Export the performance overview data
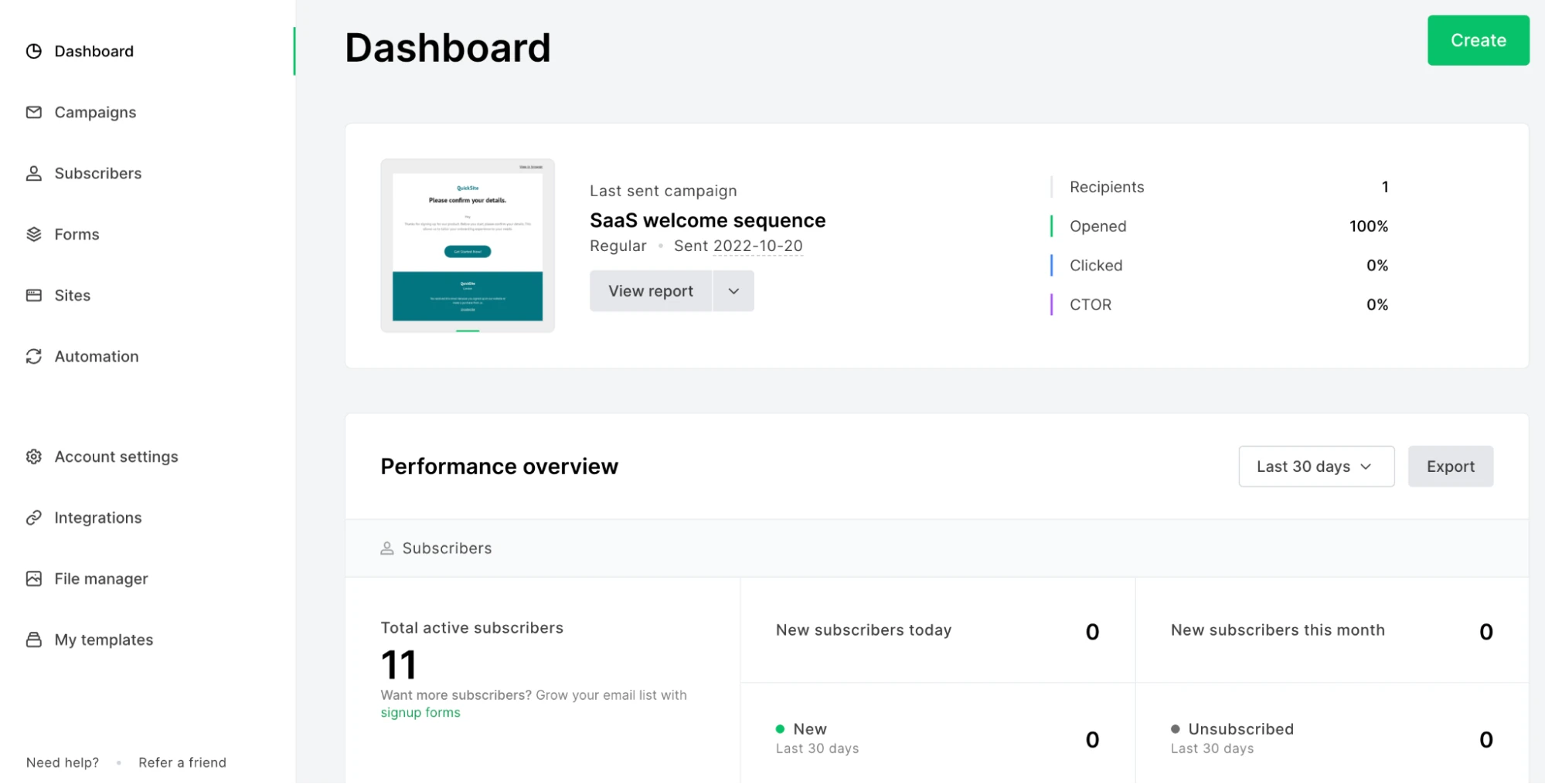This screenshot has height=784, width=1545. coord(1450,467)
